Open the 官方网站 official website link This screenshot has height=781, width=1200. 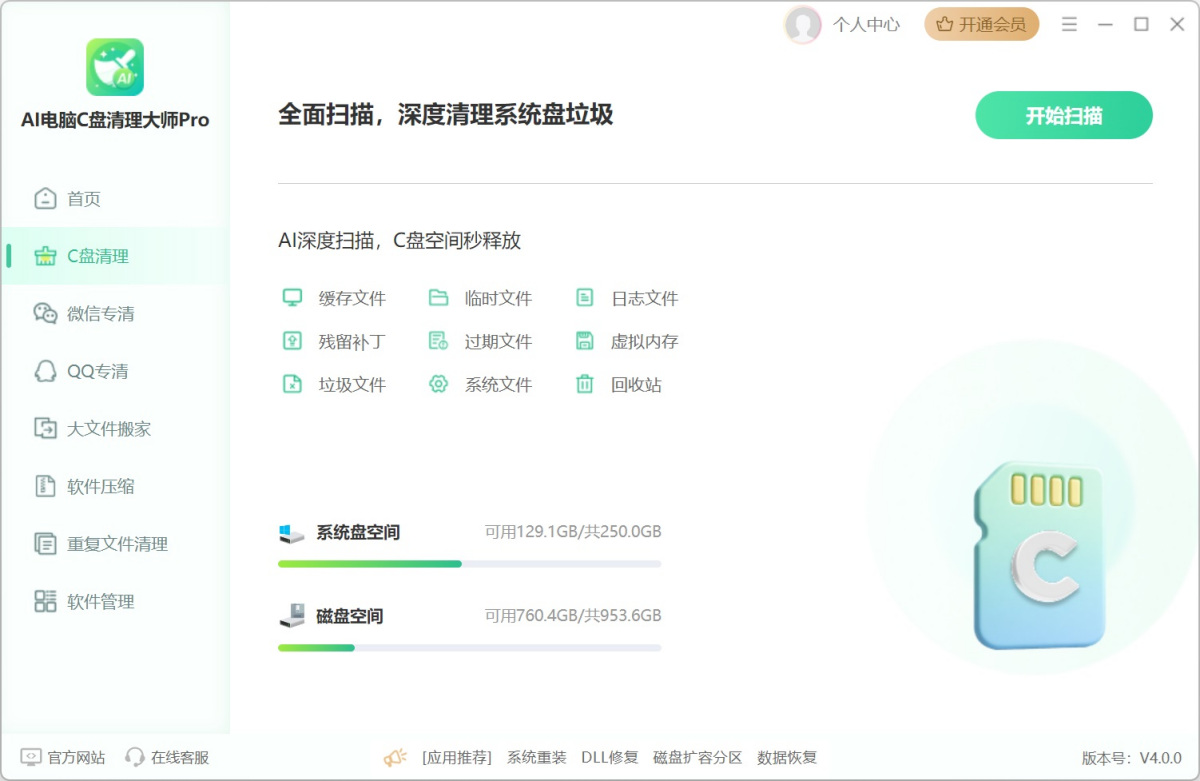(64, 757)
